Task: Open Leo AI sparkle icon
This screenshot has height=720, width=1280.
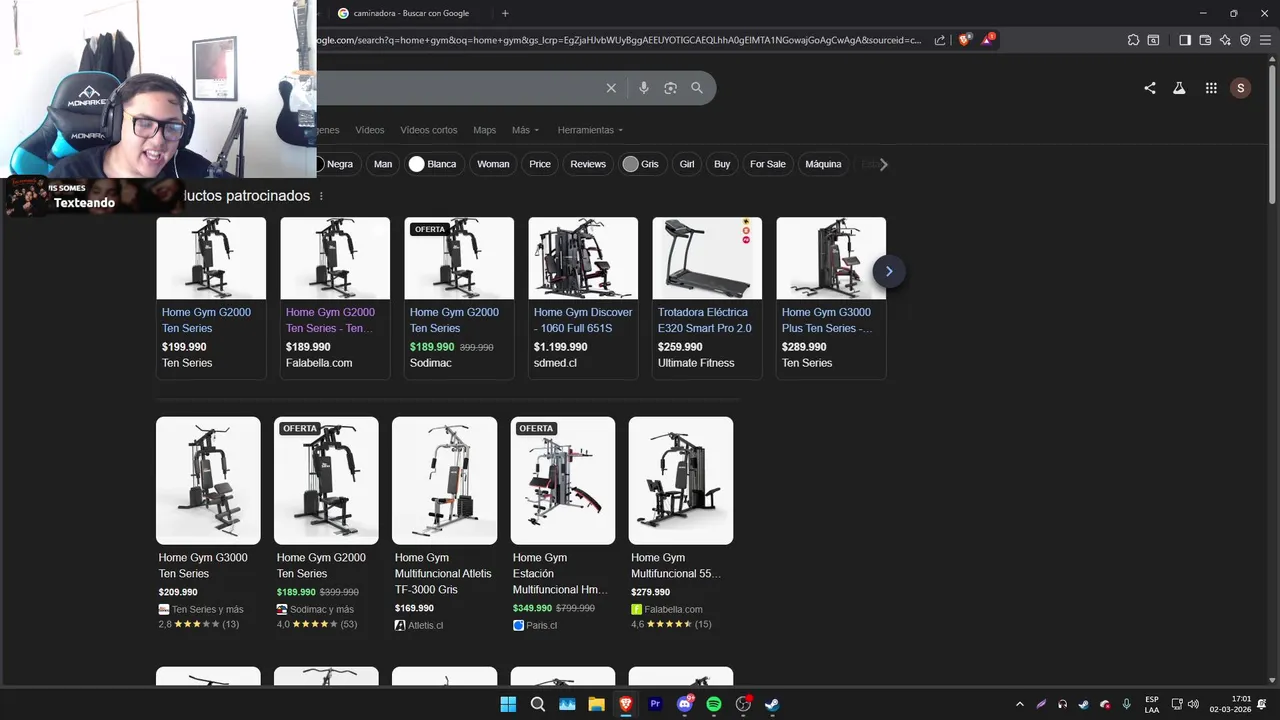Action: (1225, 40)
